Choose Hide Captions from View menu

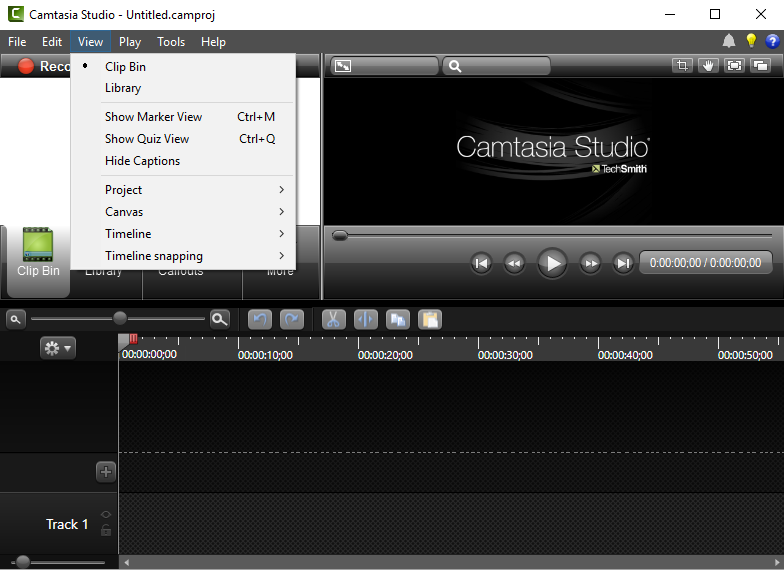[184, 161]
